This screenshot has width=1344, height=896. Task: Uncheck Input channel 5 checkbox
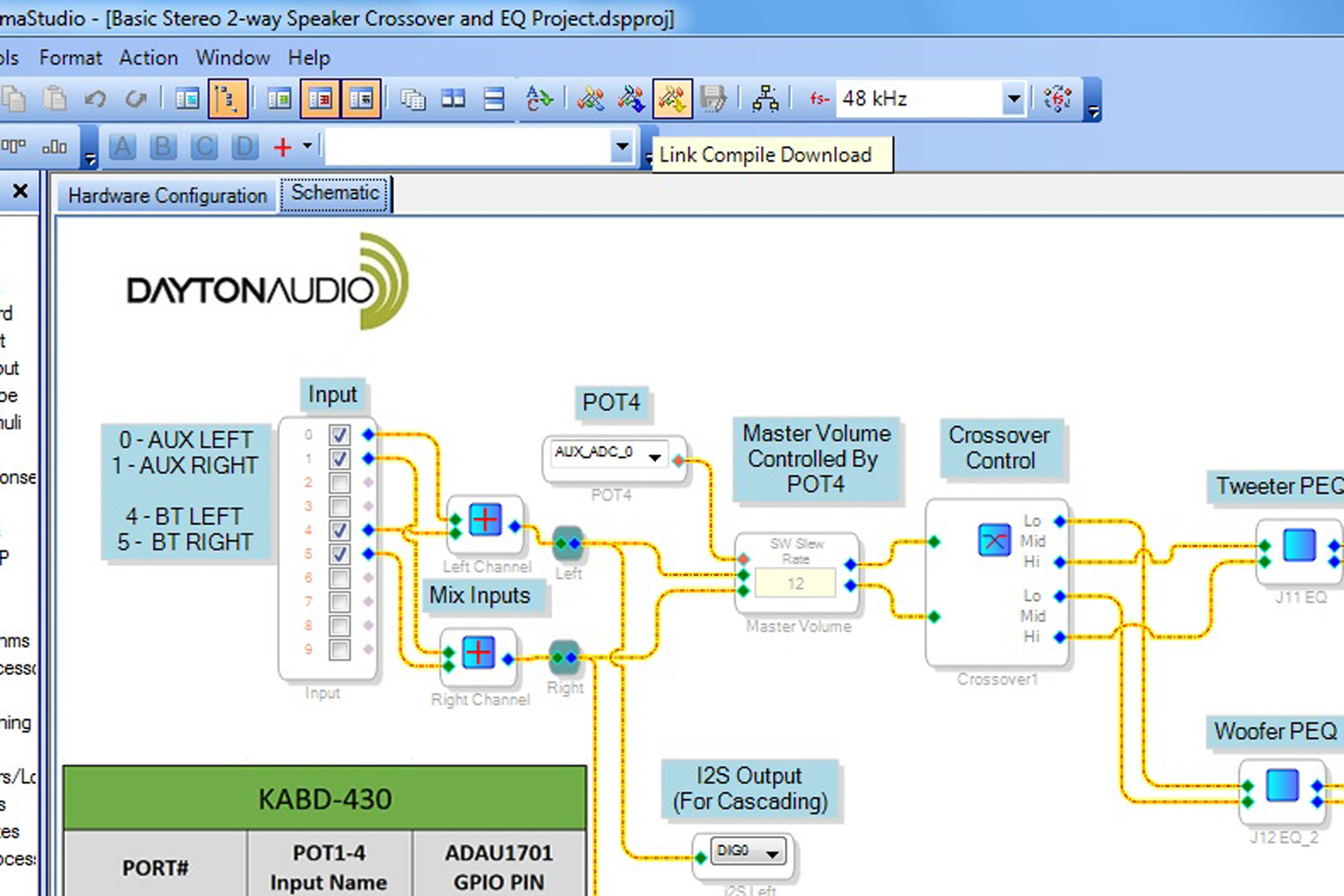[339, 554]
